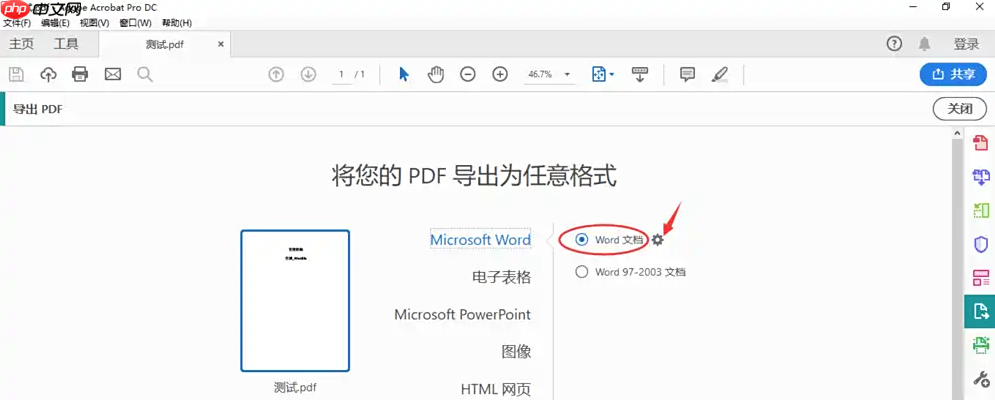
Task: Choose Microsoft PowerPoint export format
Action: point(463,314)
